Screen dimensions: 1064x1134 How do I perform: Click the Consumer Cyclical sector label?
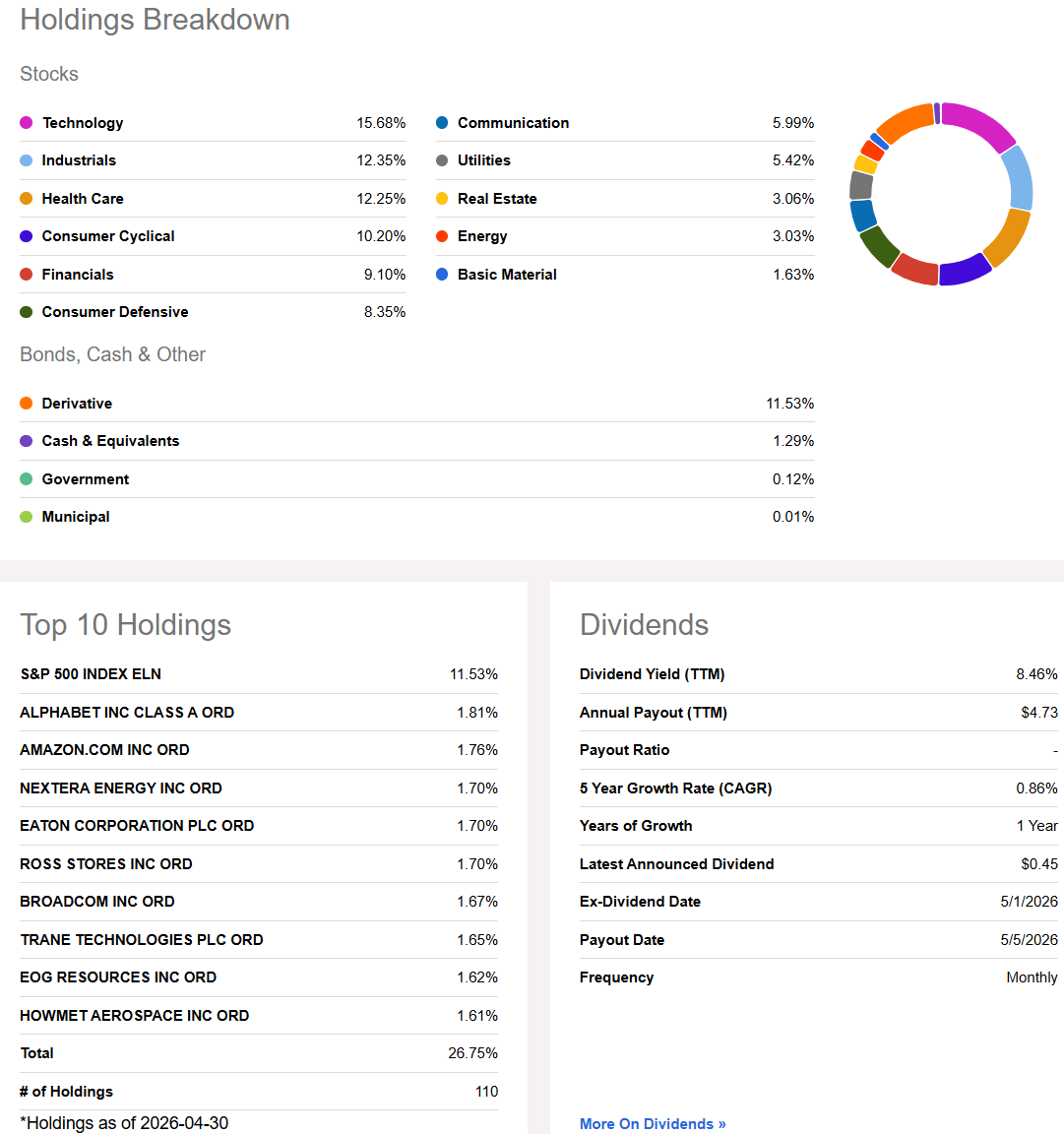tap(107, 236)
